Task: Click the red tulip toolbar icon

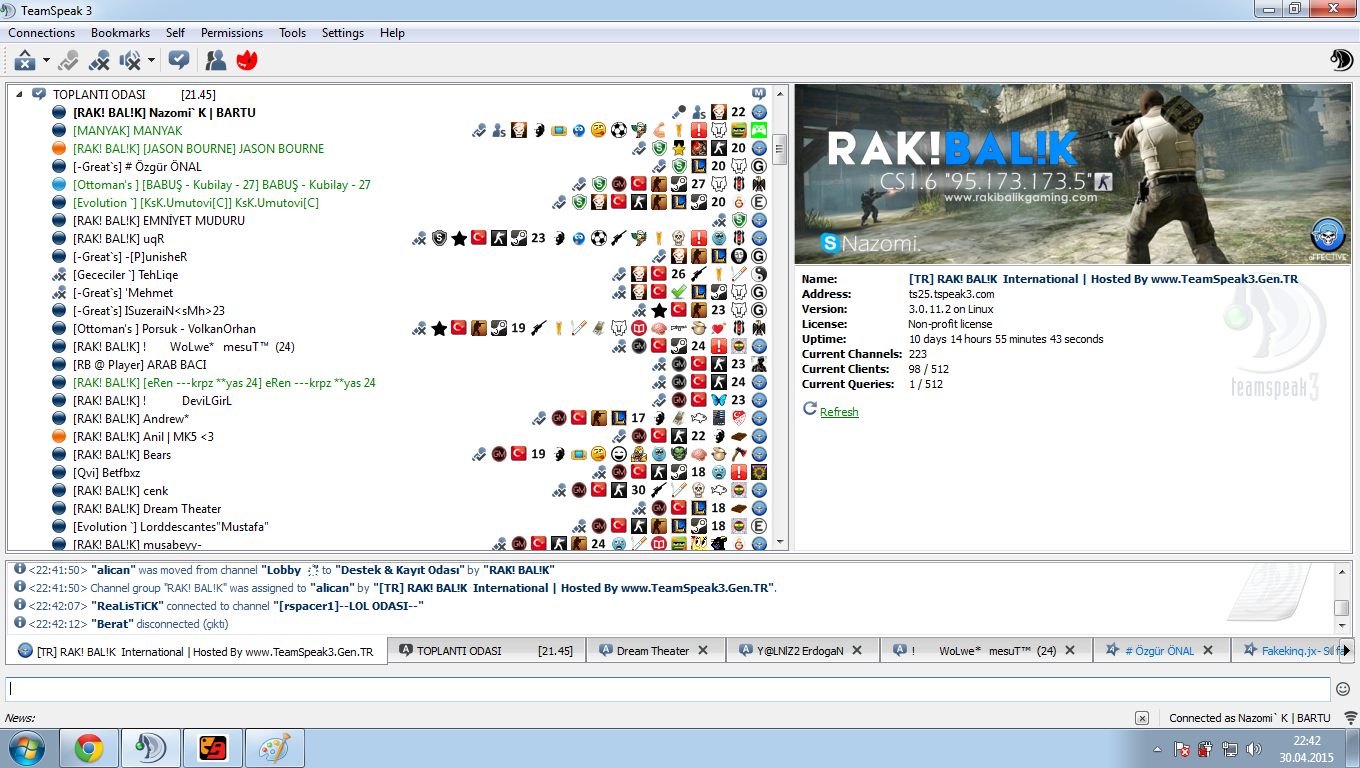Action: [x=246, y=61]
